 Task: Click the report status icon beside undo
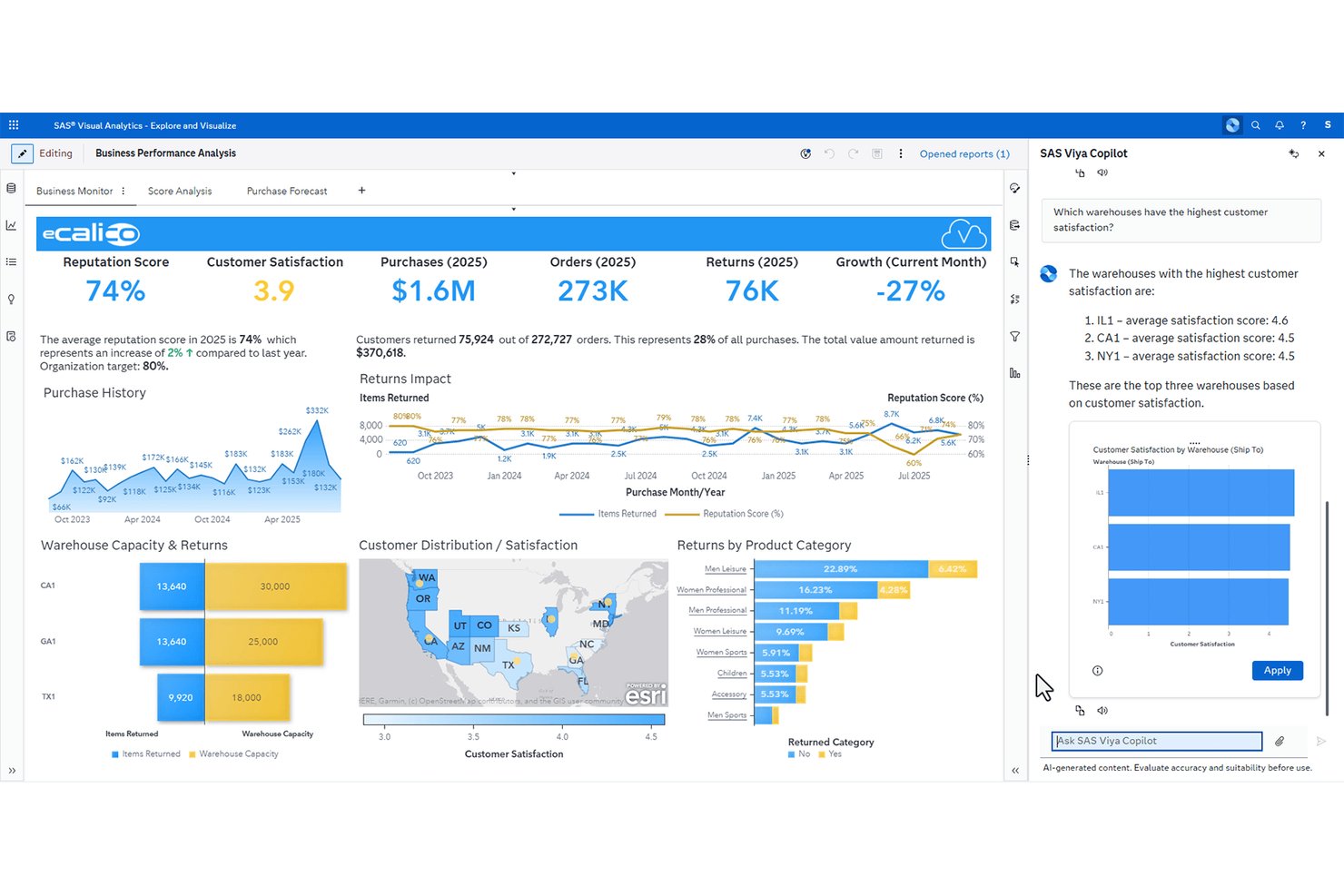tap(805, 153)
